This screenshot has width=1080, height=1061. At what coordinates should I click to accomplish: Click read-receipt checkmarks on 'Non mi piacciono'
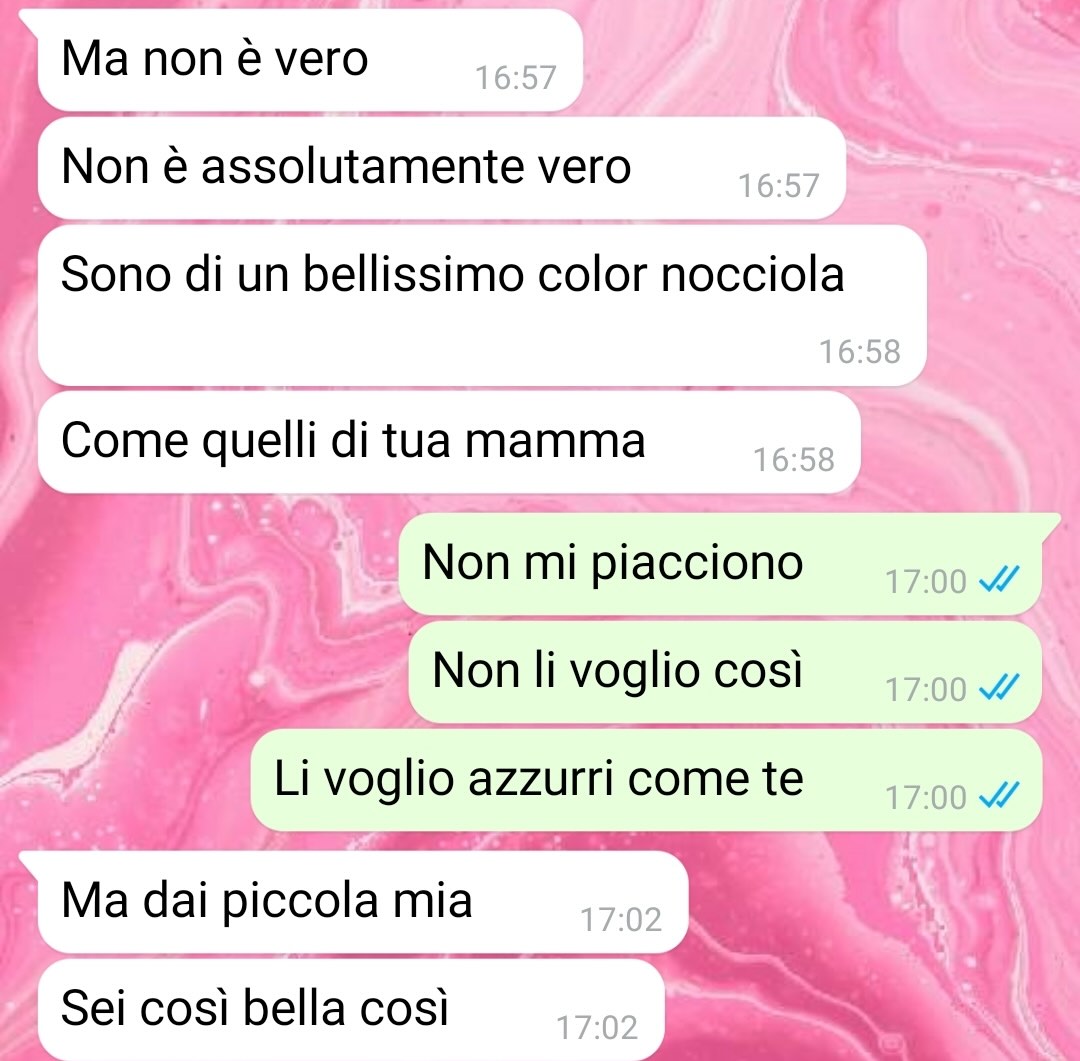click(x=999, y=580)
